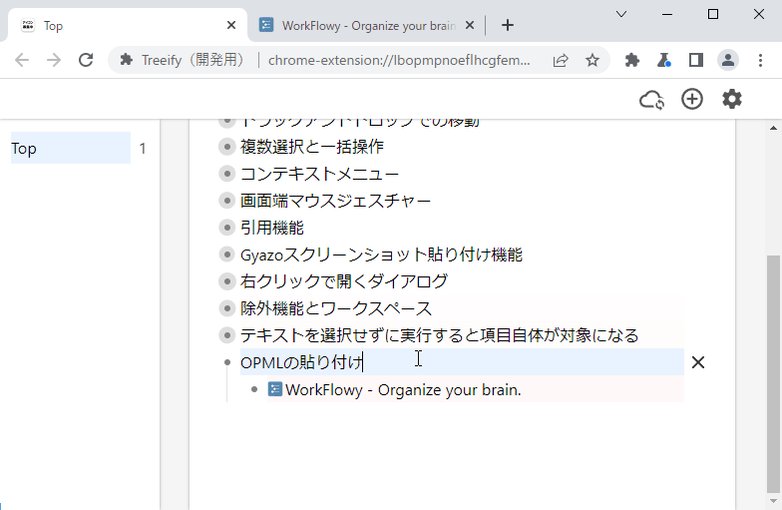Expand bullet of 引用機能
This screenshot has height=510, width=782.
click(227, 227)
